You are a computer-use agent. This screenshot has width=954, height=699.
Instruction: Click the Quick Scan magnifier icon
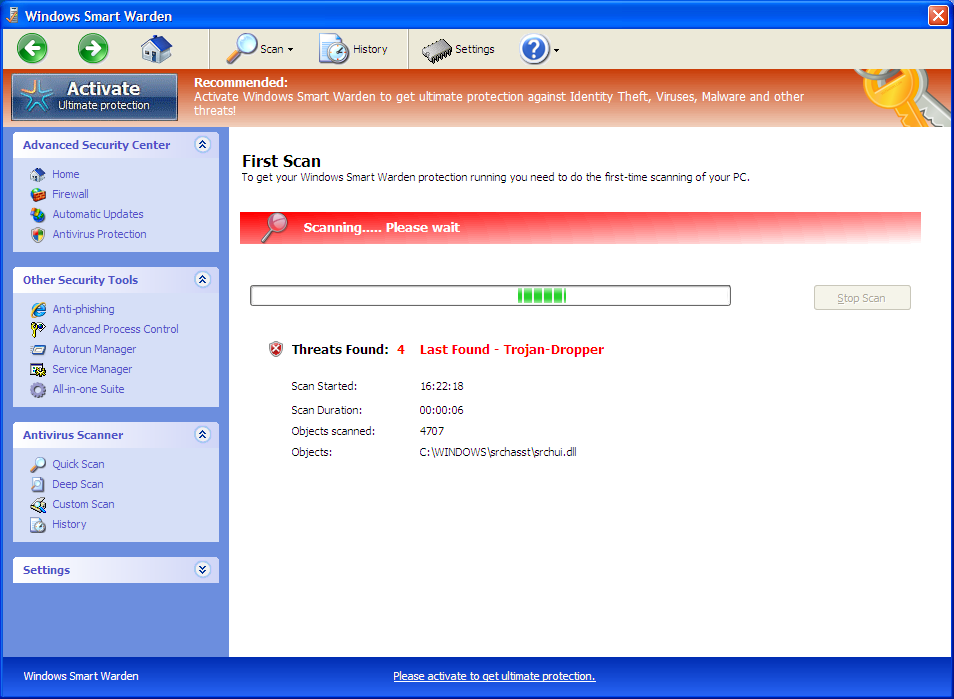tap(38, 464)
